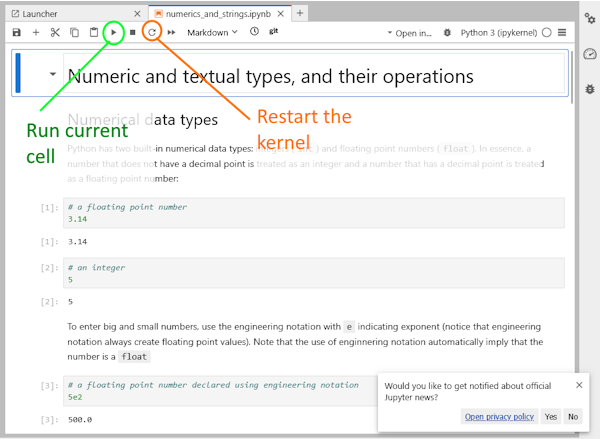The image size is (600, 440).
Task: Open the debugger panel bug icon in right sidebar
Action: click(x=590, y=89)
